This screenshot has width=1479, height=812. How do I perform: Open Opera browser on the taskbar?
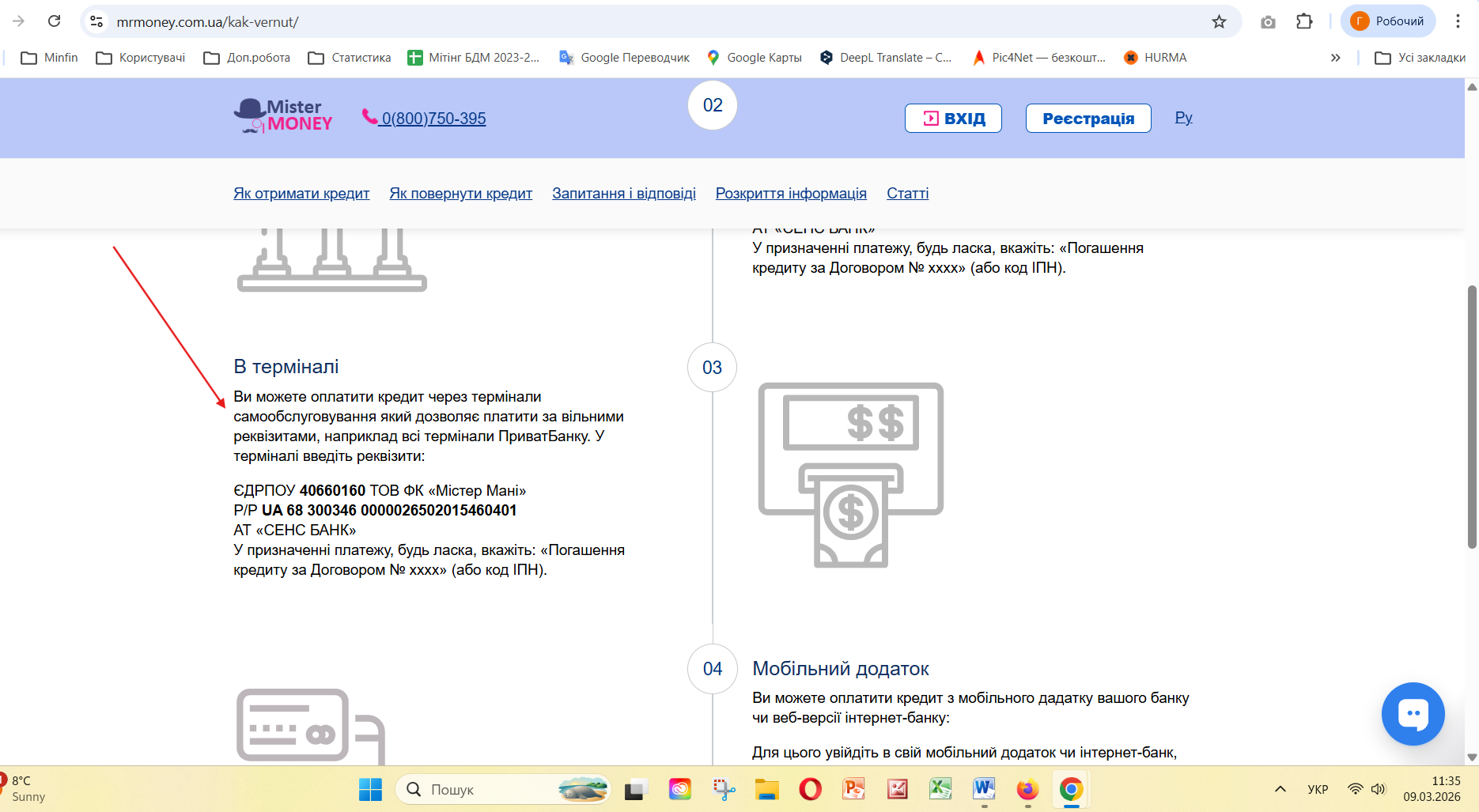point(810,789)
